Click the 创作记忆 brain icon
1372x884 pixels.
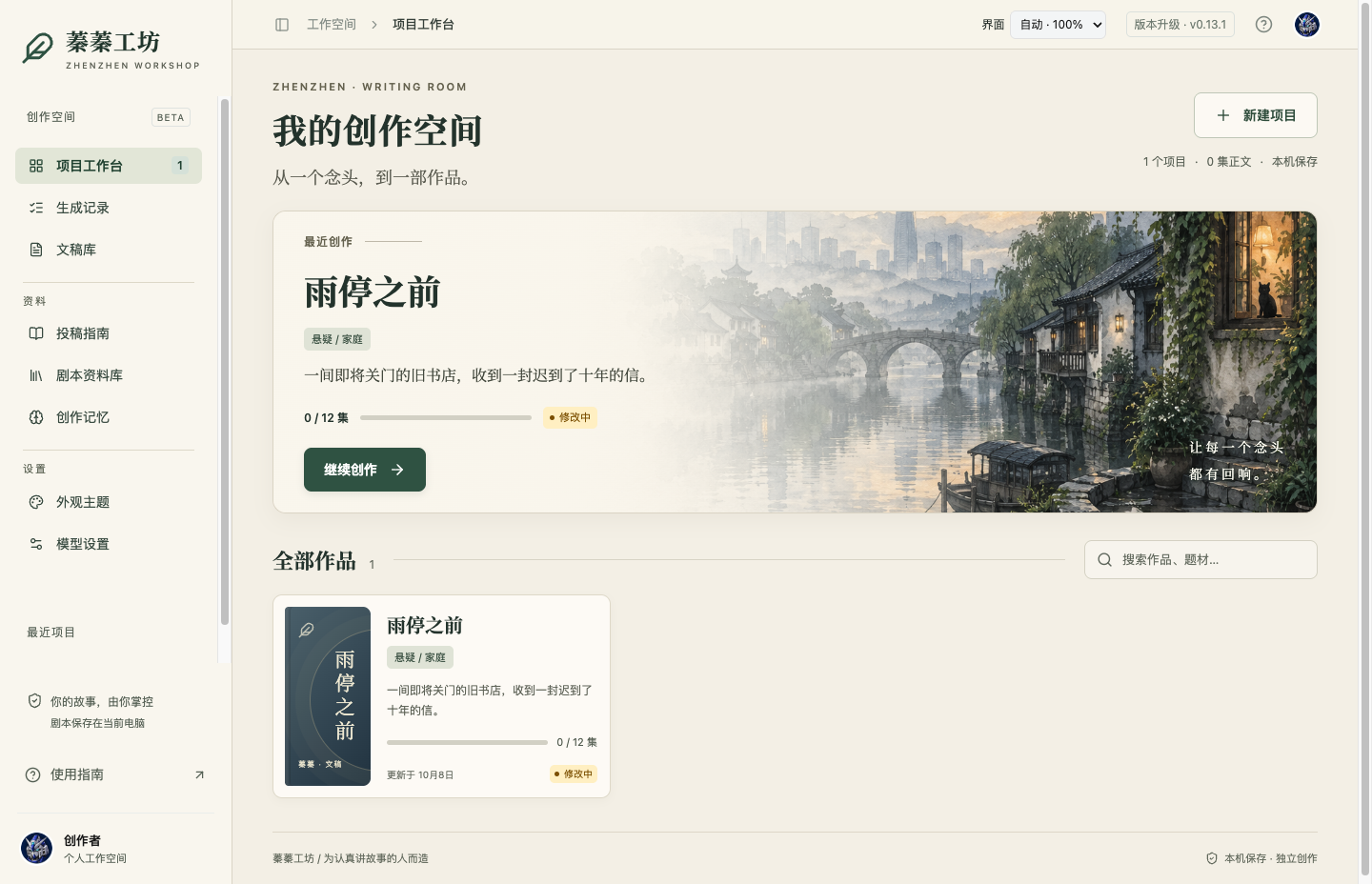click(x=36, y=417)
